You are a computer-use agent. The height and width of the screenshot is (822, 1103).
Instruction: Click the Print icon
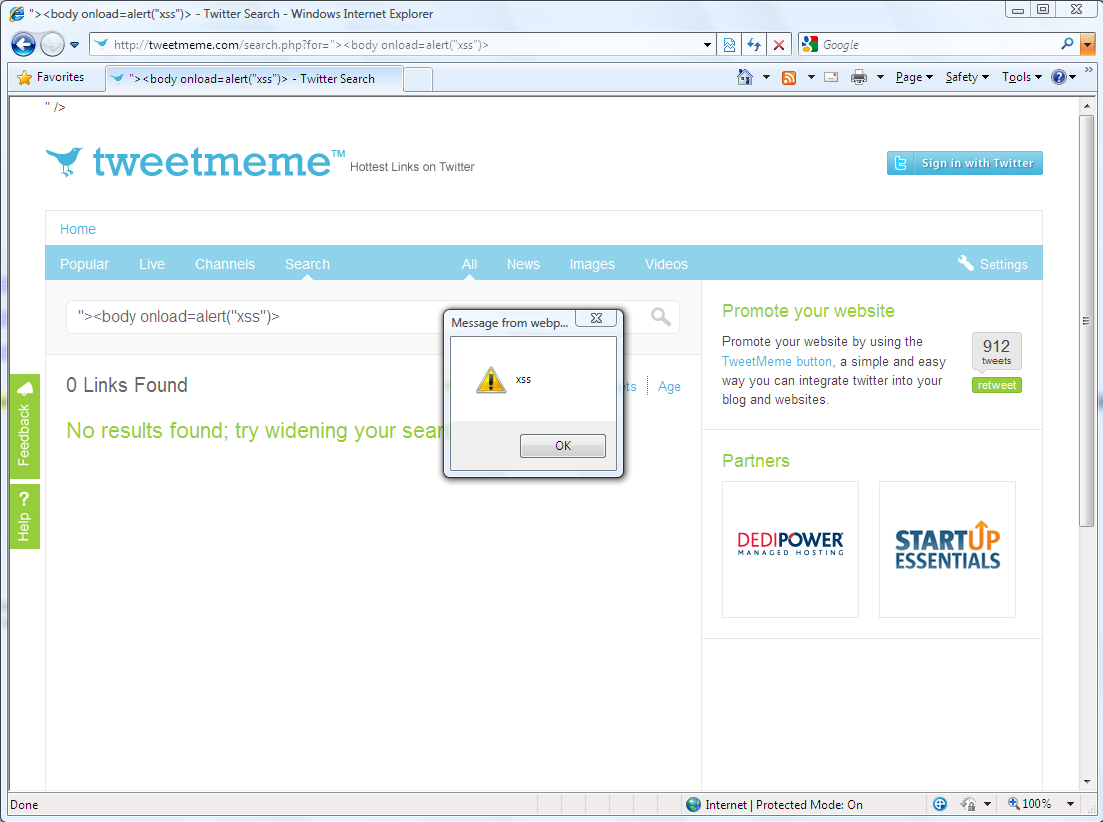859,77
